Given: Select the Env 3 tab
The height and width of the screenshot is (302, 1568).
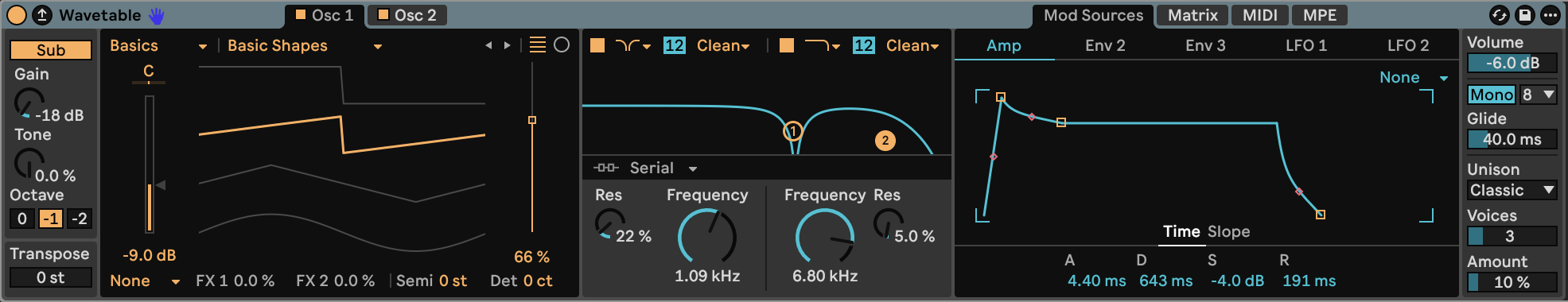Looking at the screenshot, I should (1205, 46).
